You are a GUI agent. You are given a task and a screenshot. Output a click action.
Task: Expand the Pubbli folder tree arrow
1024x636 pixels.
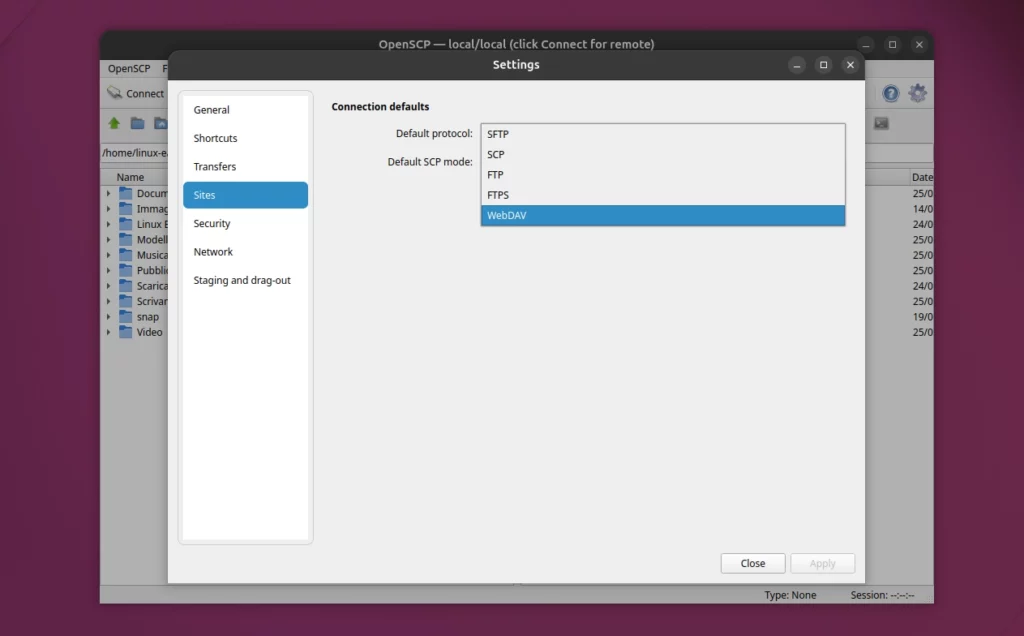pos(108,270)
